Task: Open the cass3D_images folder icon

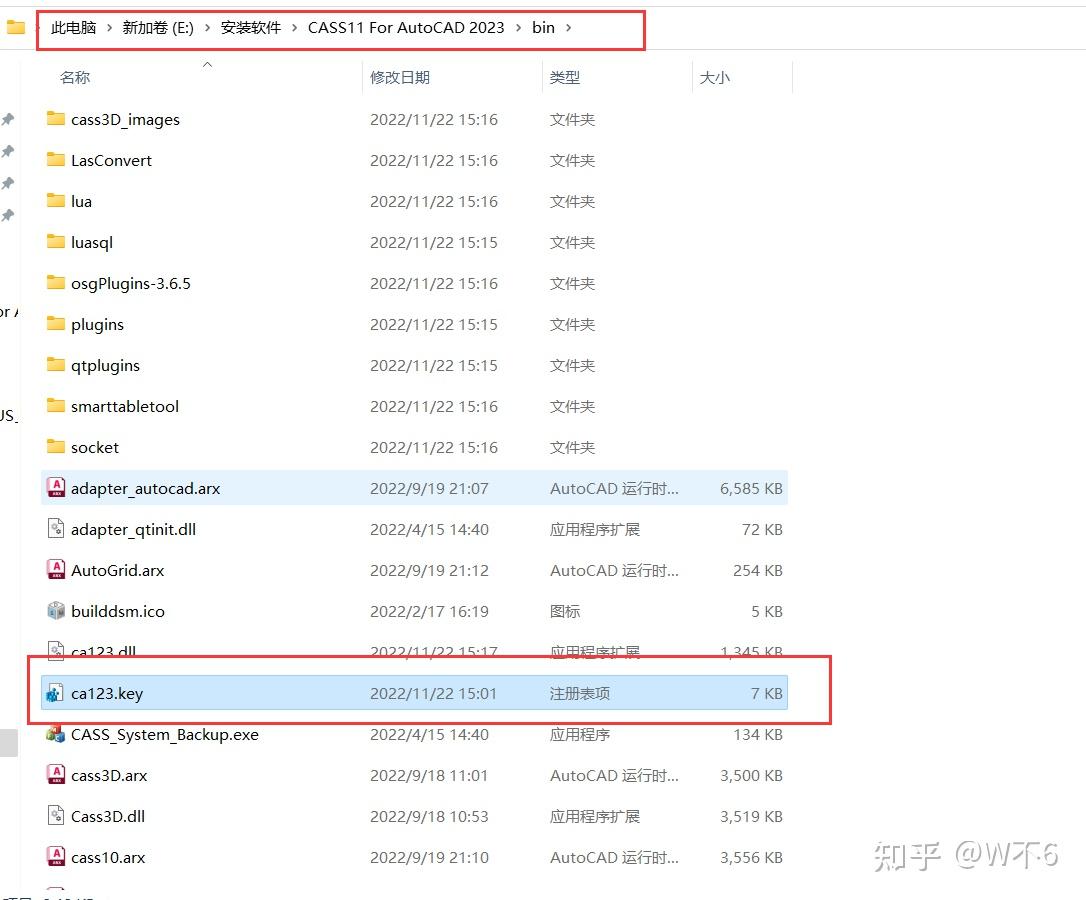Action: click(x=56, y=119)
